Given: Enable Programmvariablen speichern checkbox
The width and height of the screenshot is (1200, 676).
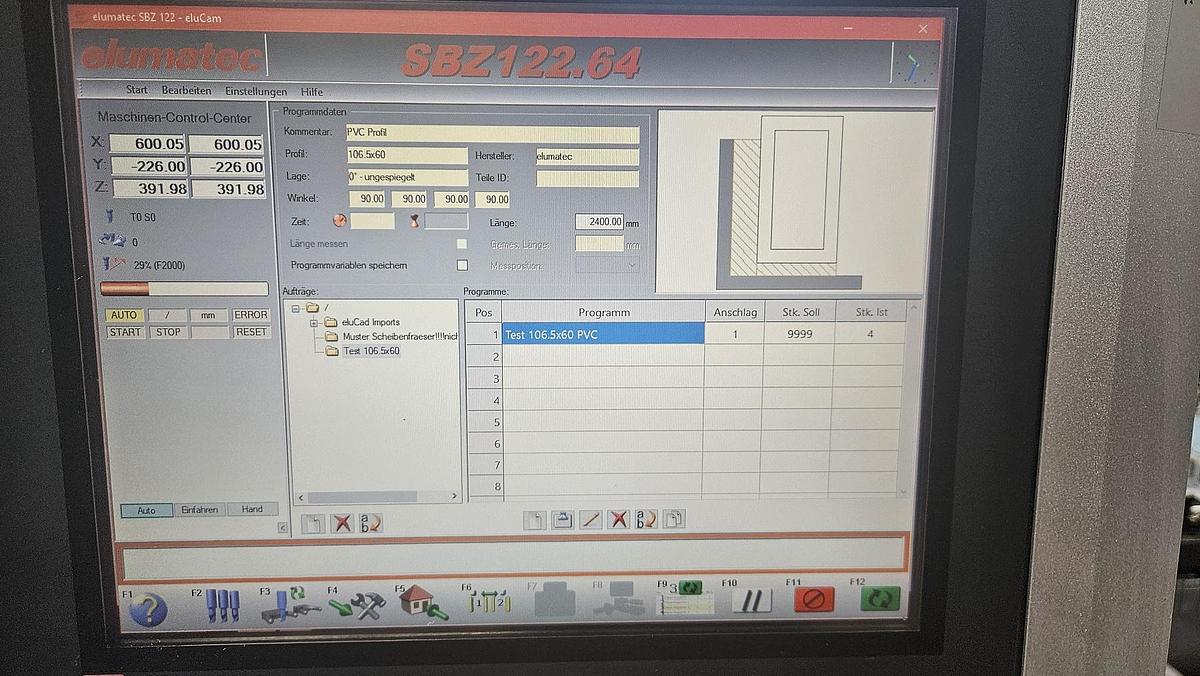Looking at the screenshot, I should pos(462,265).
